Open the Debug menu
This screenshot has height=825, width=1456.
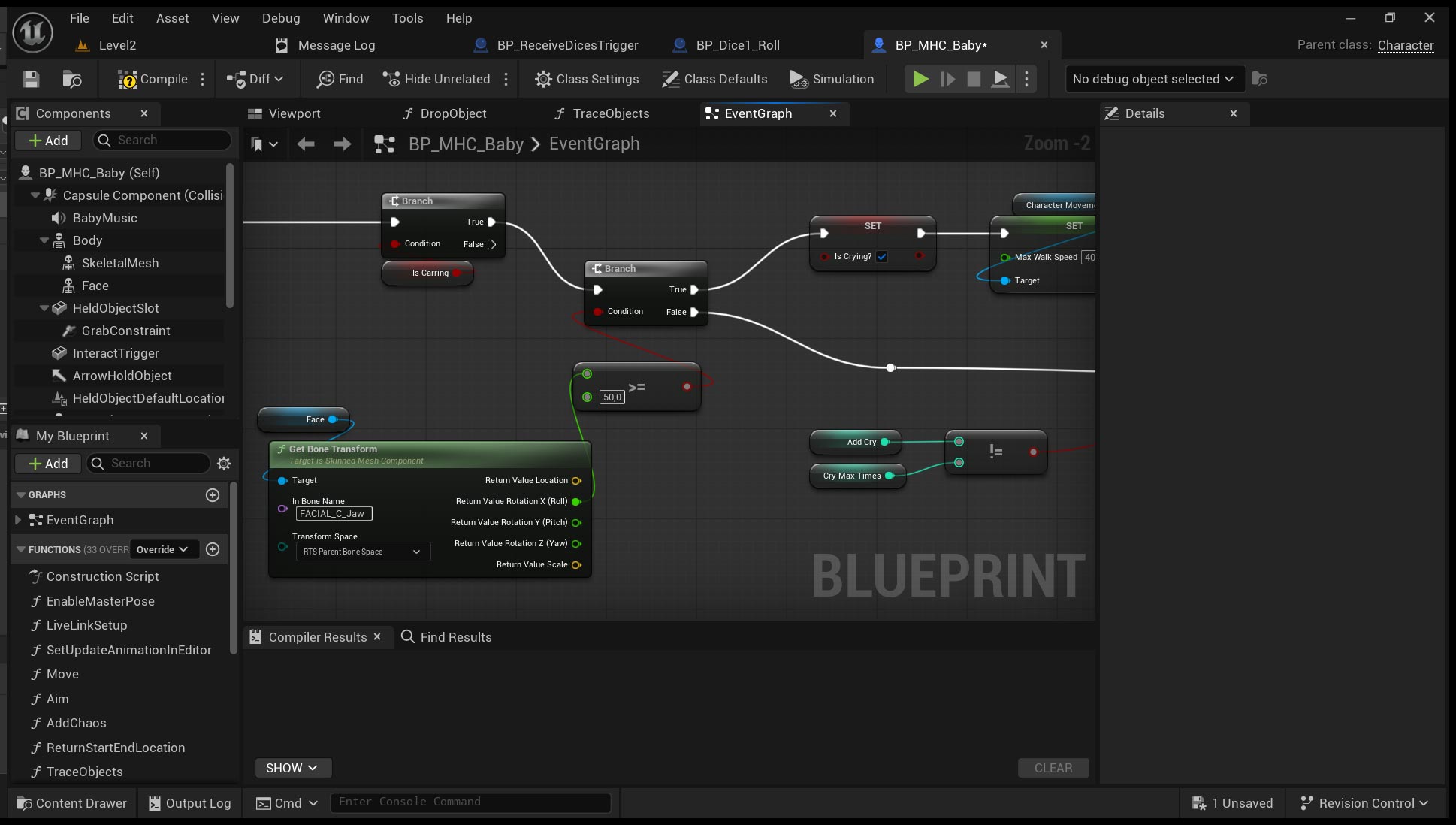click(x=280, y=18)
